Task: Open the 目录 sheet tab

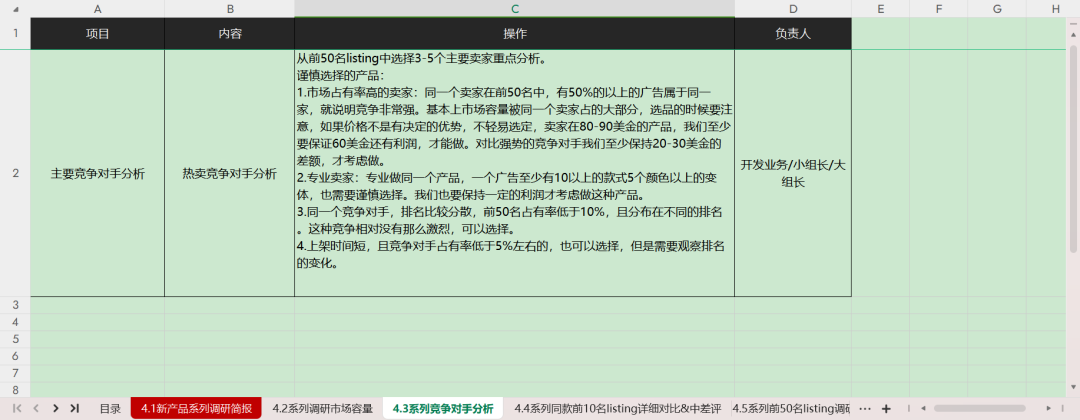Action: [x=110, y=408]
